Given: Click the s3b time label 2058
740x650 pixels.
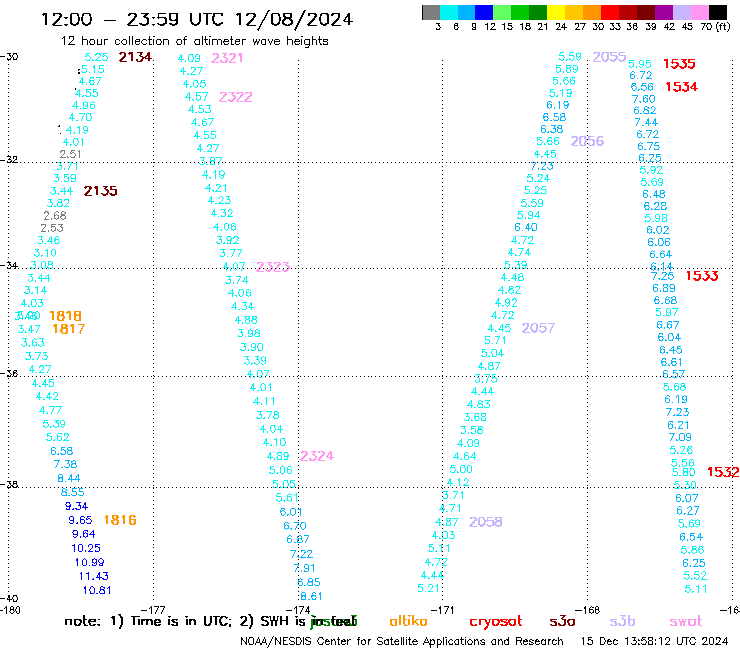Looking at the screenshot, I should tap(486, 522).
